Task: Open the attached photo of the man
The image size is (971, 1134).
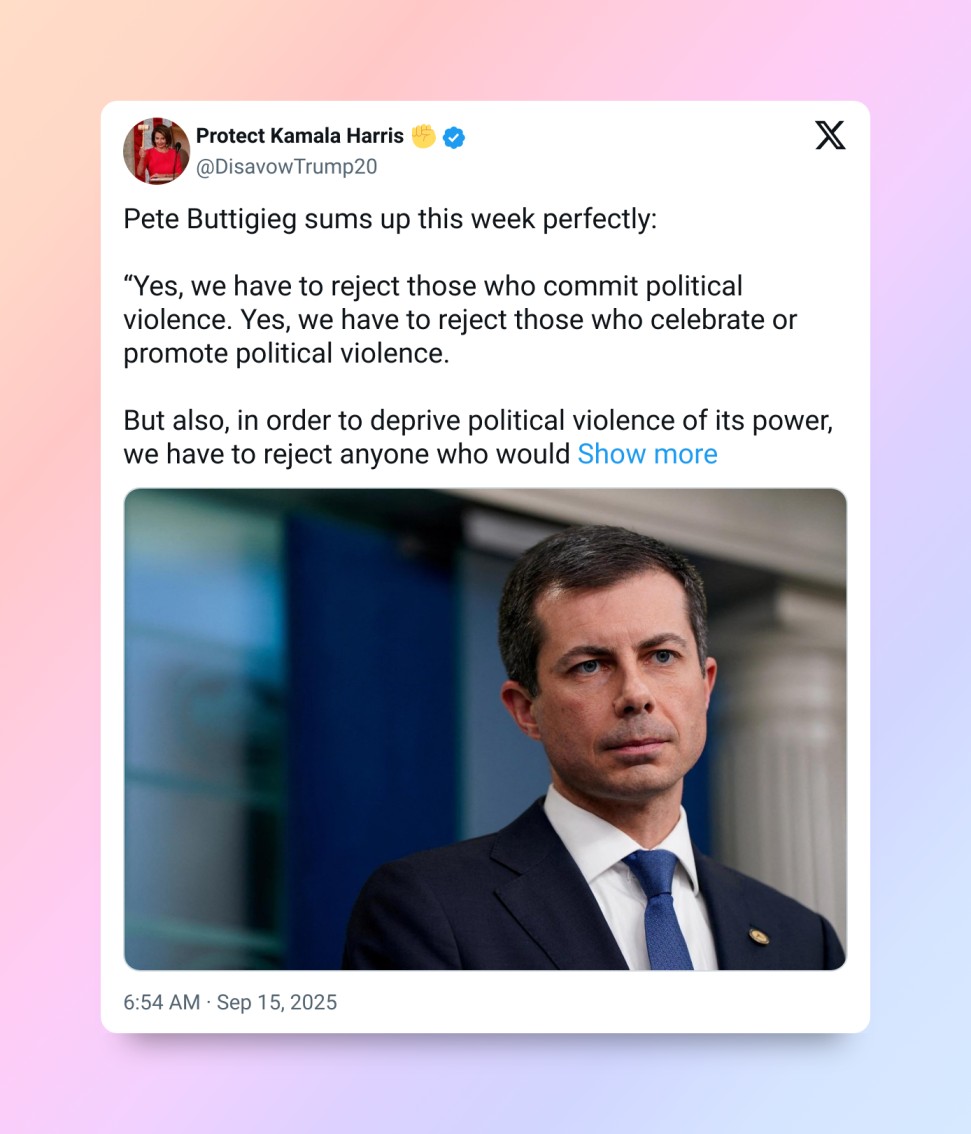Action: tap(485, 729)
